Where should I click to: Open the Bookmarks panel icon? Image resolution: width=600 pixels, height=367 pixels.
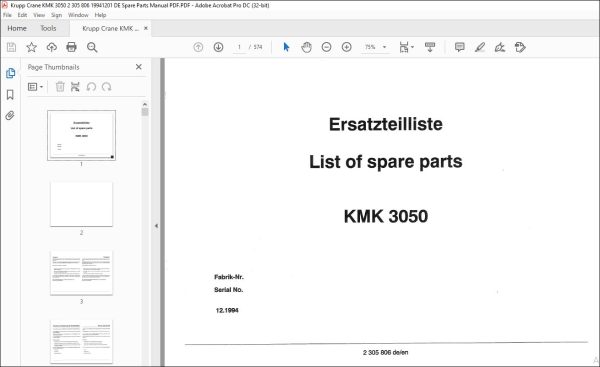[10, 95]
